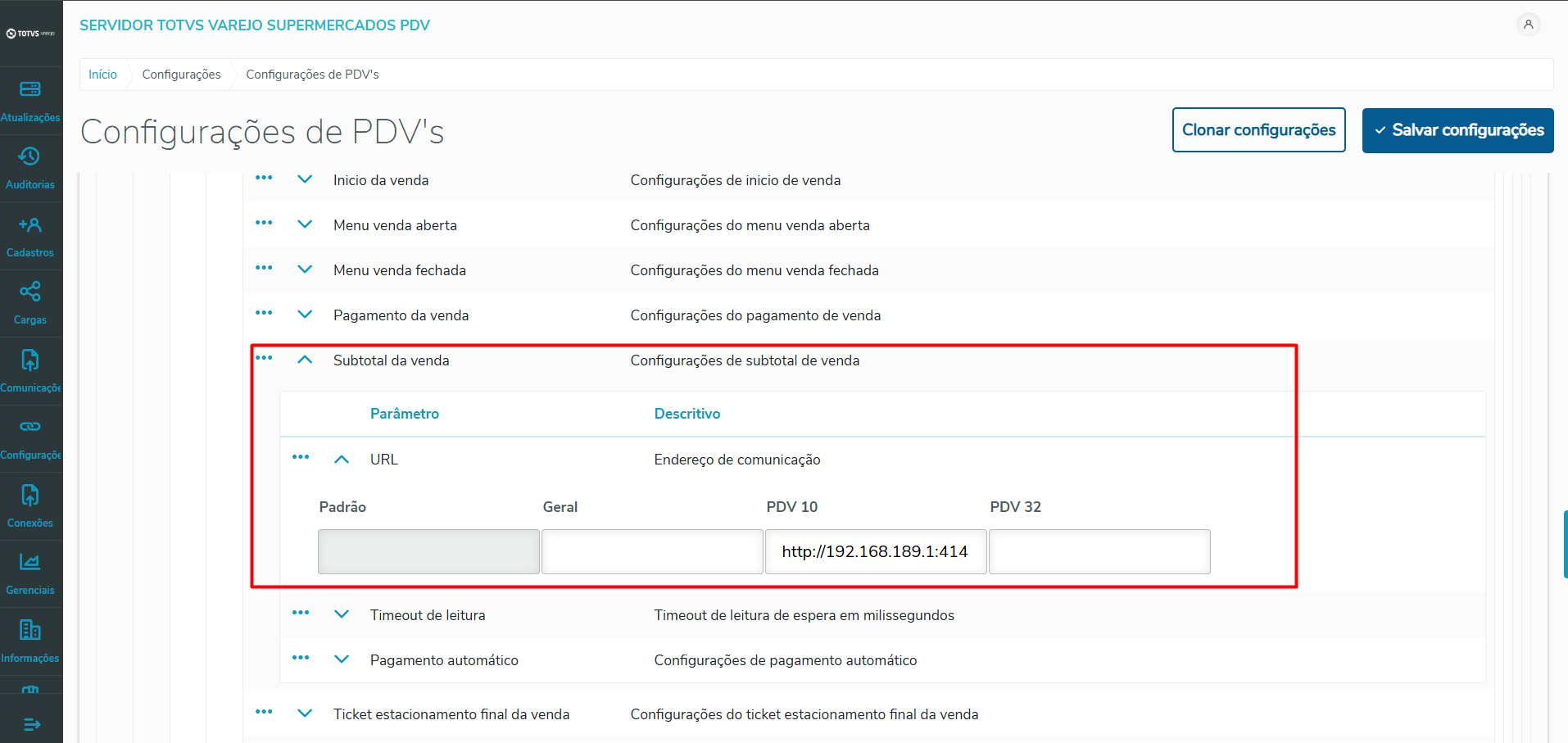Image resolution: width=1568 pixels, height=743 pixels.
Task: Open the Atualizações sidebar icon
Action: click(x=30, y=88)
